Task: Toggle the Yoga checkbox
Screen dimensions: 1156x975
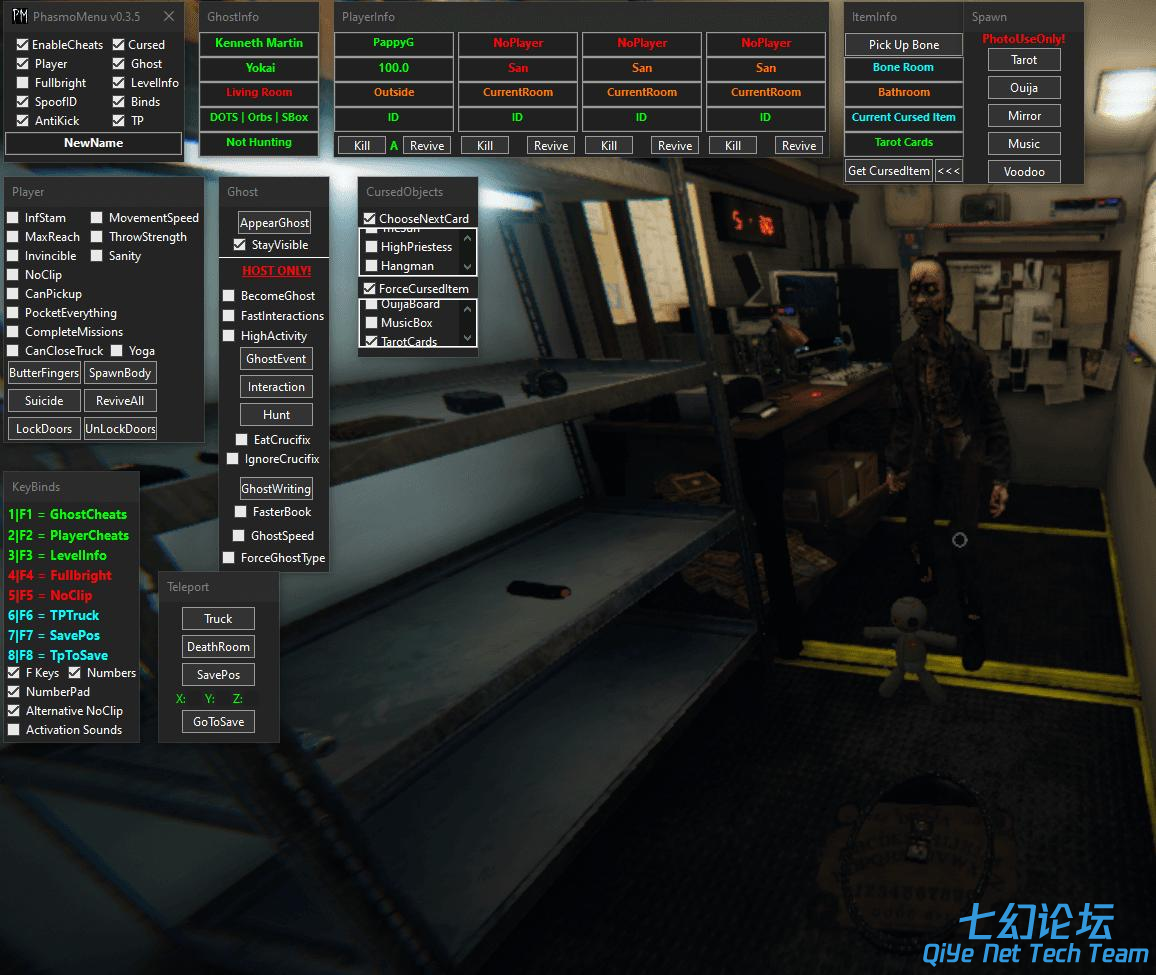Action: [116, 350]
